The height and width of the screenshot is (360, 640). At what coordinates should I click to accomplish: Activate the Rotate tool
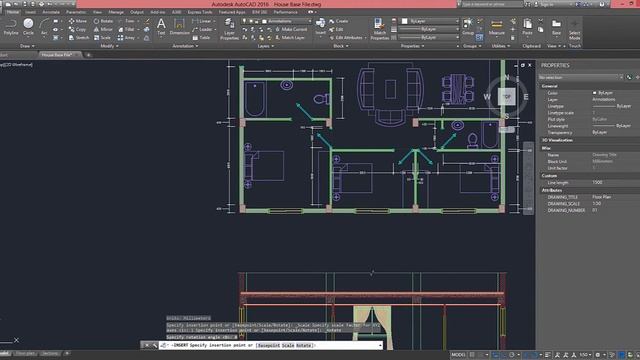[x=103, y=21]
